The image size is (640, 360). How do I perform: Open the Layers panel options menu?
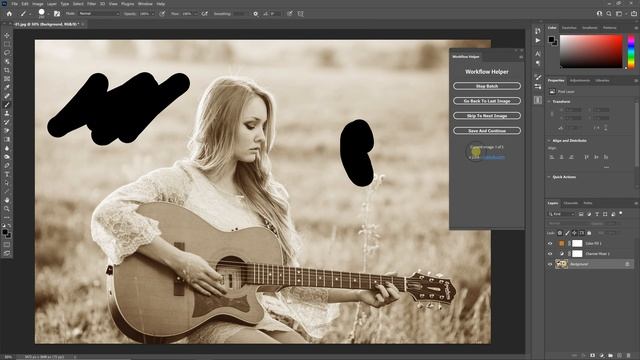pyautogui.click(x=636, y=203)
